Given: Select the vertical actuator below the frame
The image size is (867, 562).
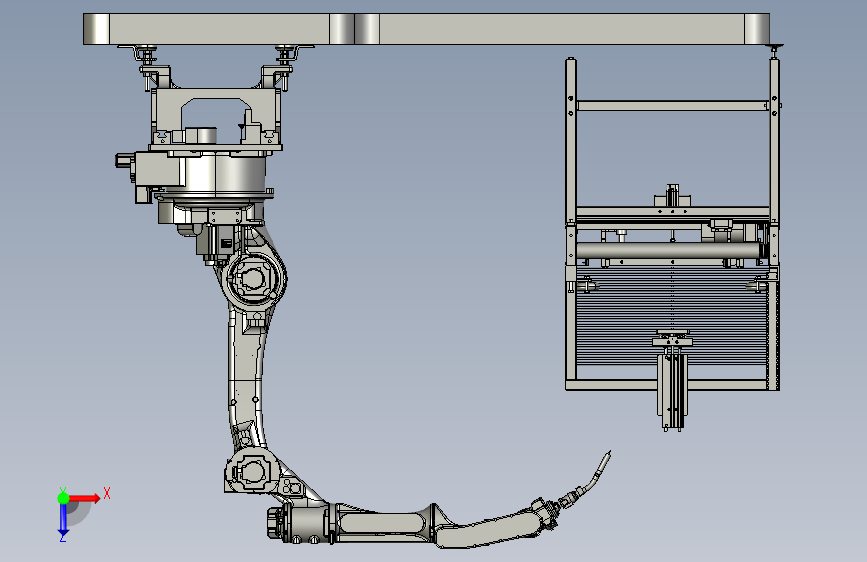Looking at the screenshot, I should point(672,392).
